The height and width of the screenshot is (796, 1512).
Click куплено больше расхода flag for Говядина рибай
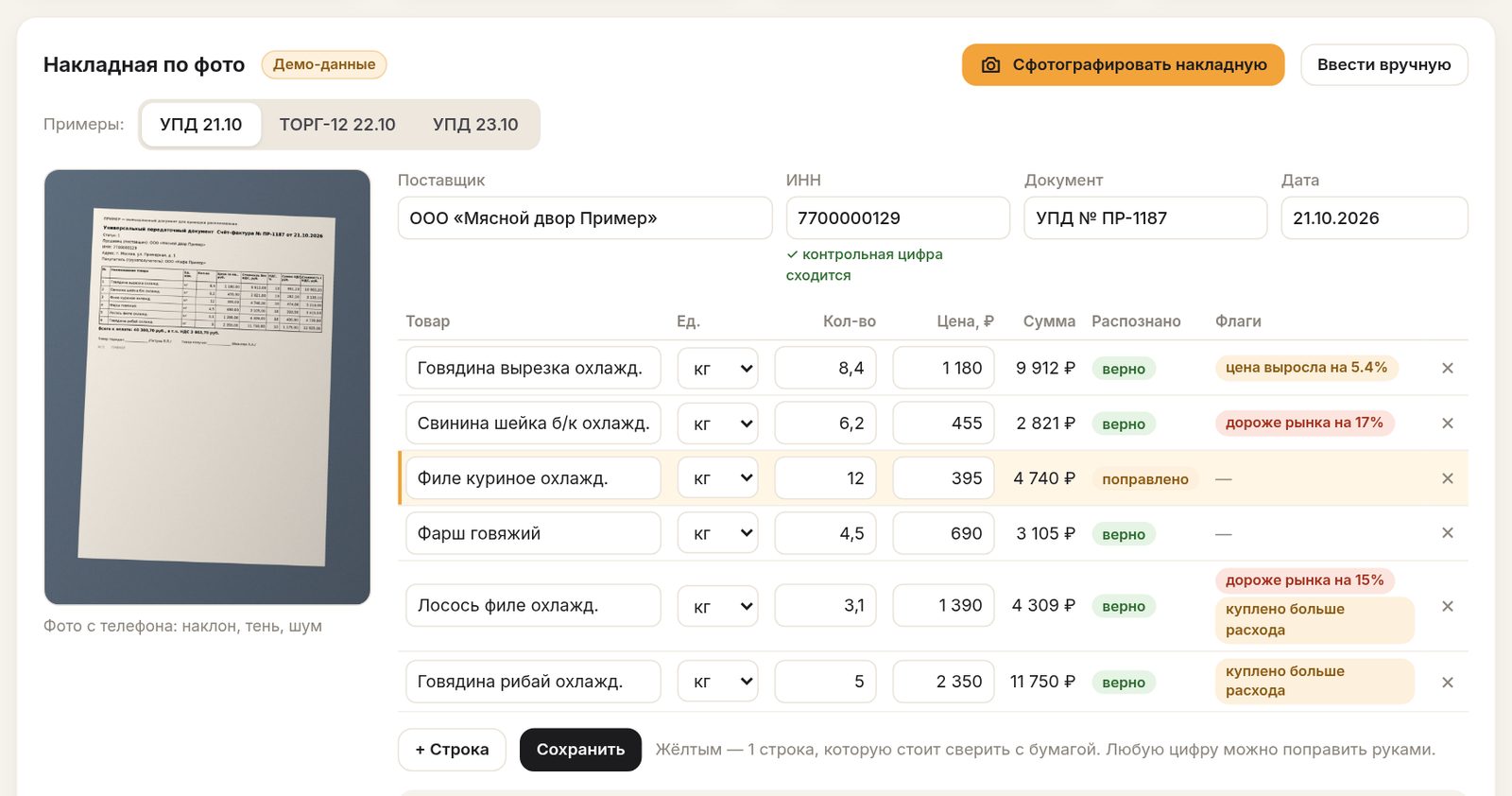coord(1314,682)
